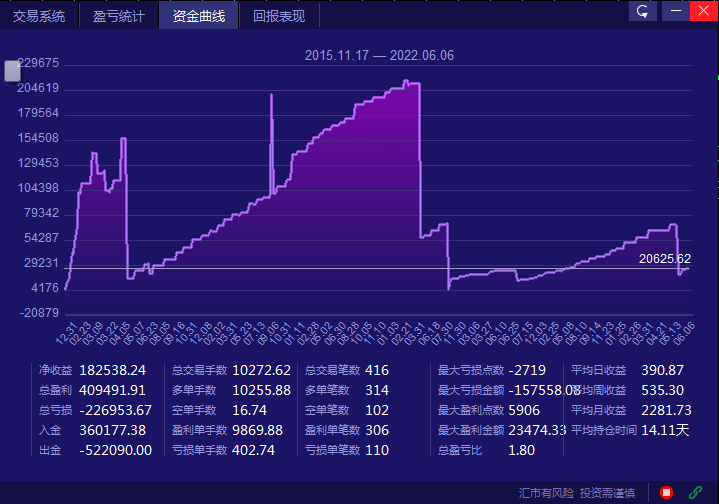The height and width of the screenshot is (504, 719).
Task: Click the 总盈利 value 409491.91
Action: click(x=112, y=390)
